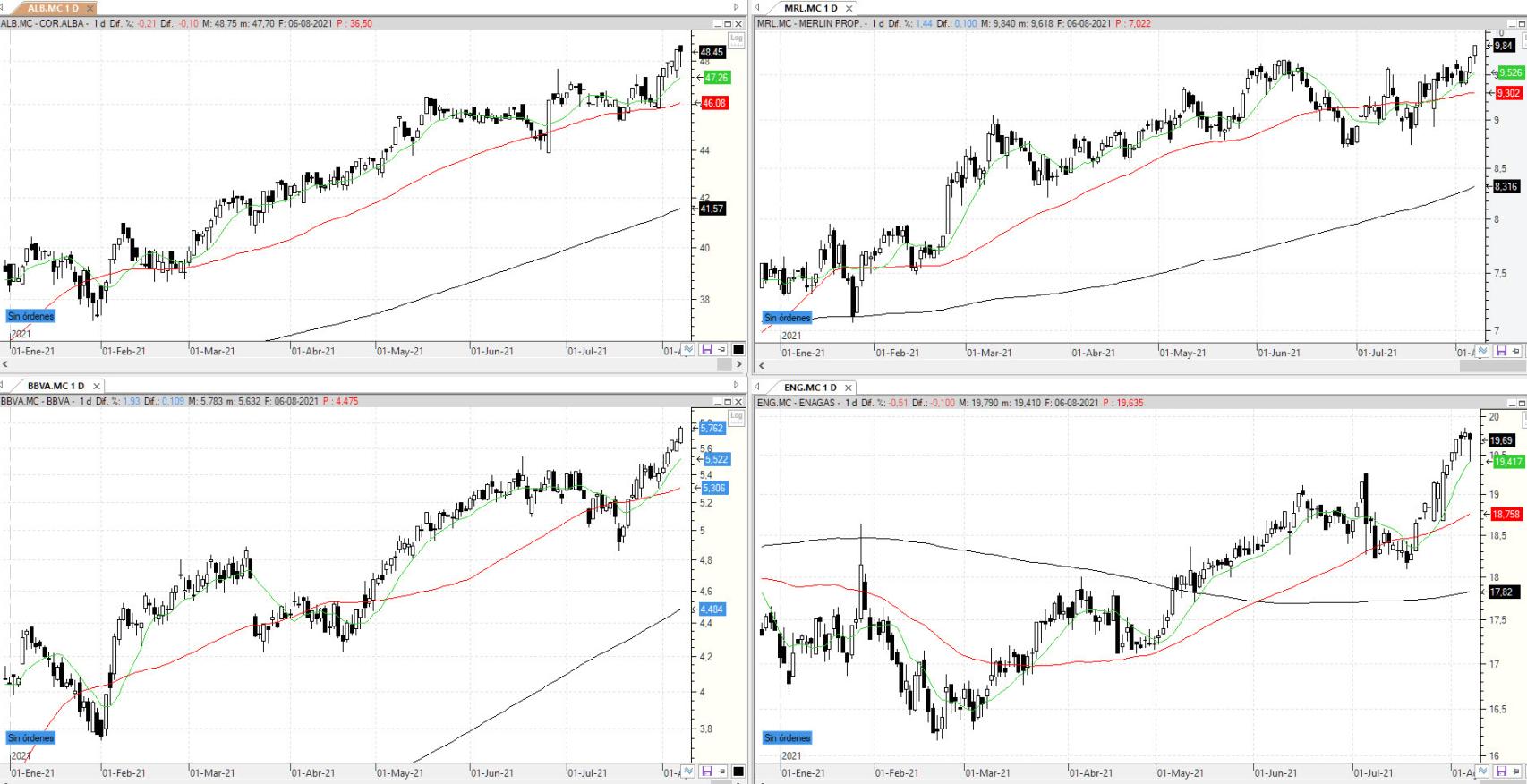The image size is (1527, 784).
Task: Click the black color square in BBVA chart
Action: coord(738,771)
